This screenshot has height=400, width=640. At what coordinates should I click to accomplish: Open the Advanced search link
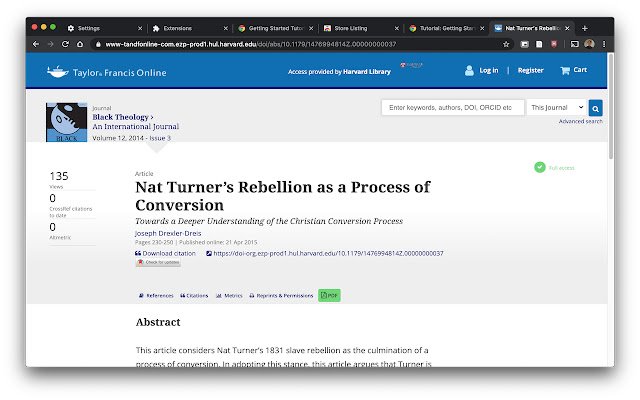point(580,121)
